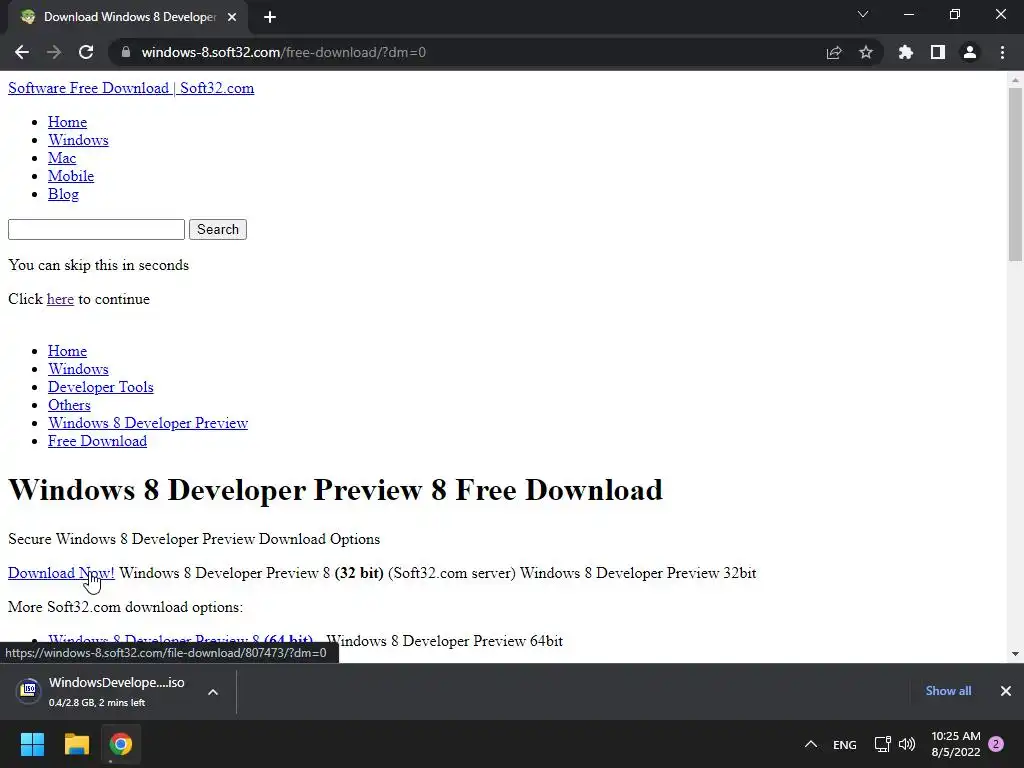Go to the Mobile section
The height and width of the screenshot is (768, 1024).
tap(71, 176)
